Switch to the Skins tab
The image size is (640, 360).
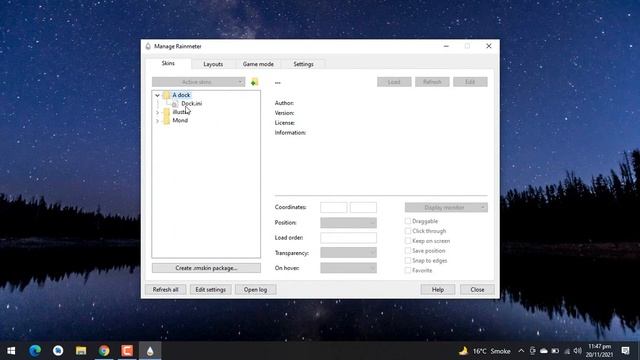(x=168, y=63)
